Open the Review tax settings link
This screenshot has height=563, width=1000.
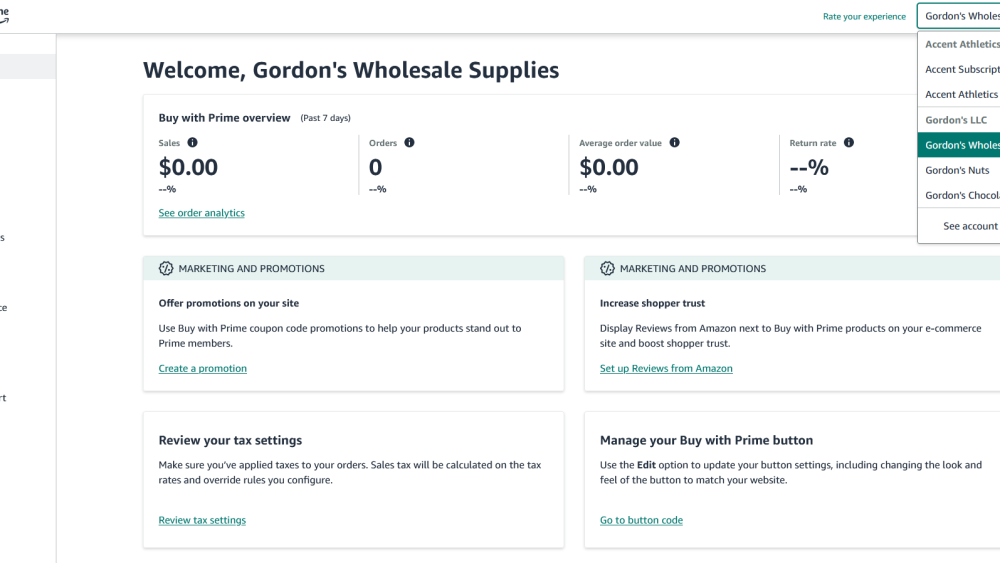[202, 521]
